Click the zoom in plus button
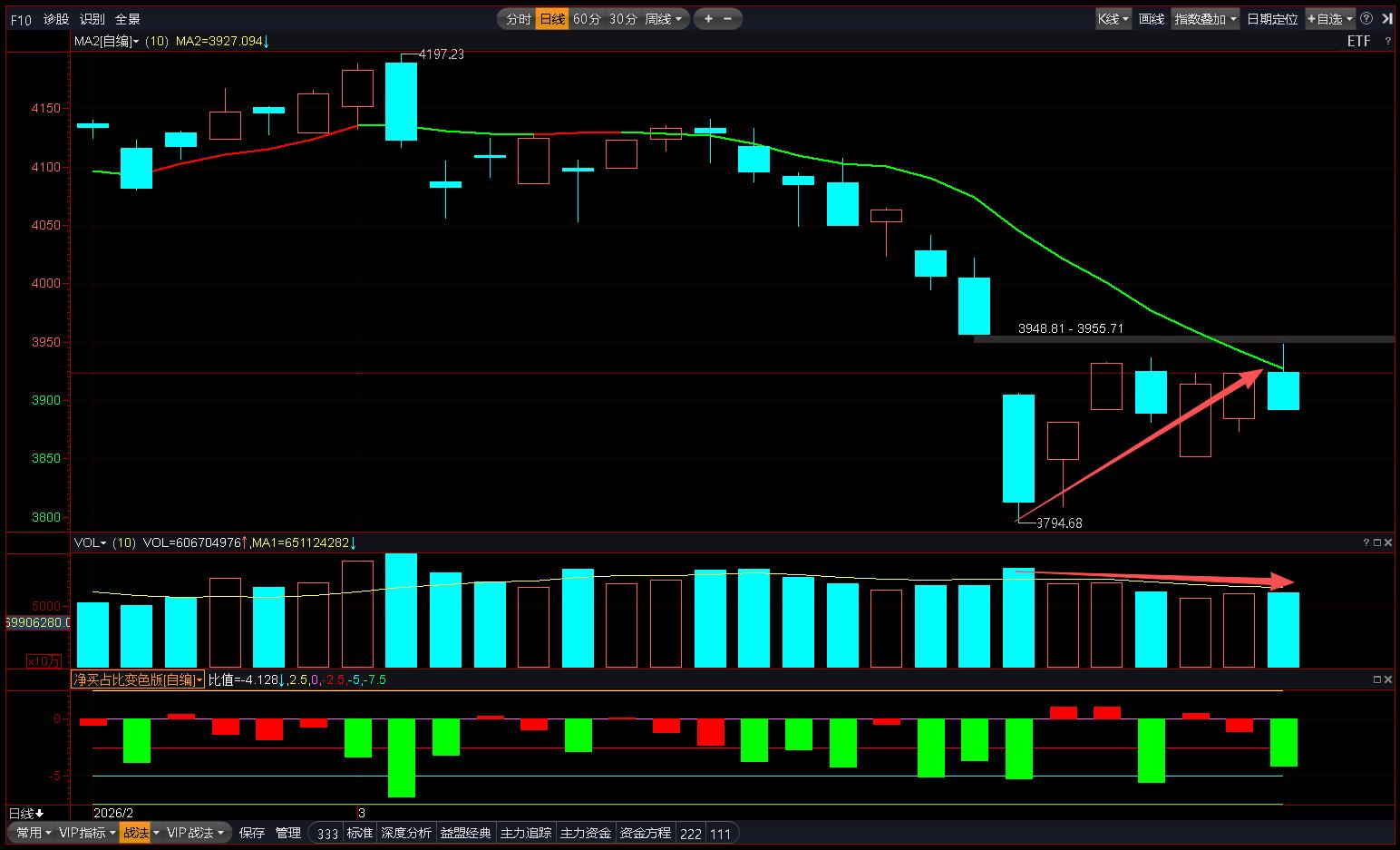1400x850 pixels. (708, 19)
